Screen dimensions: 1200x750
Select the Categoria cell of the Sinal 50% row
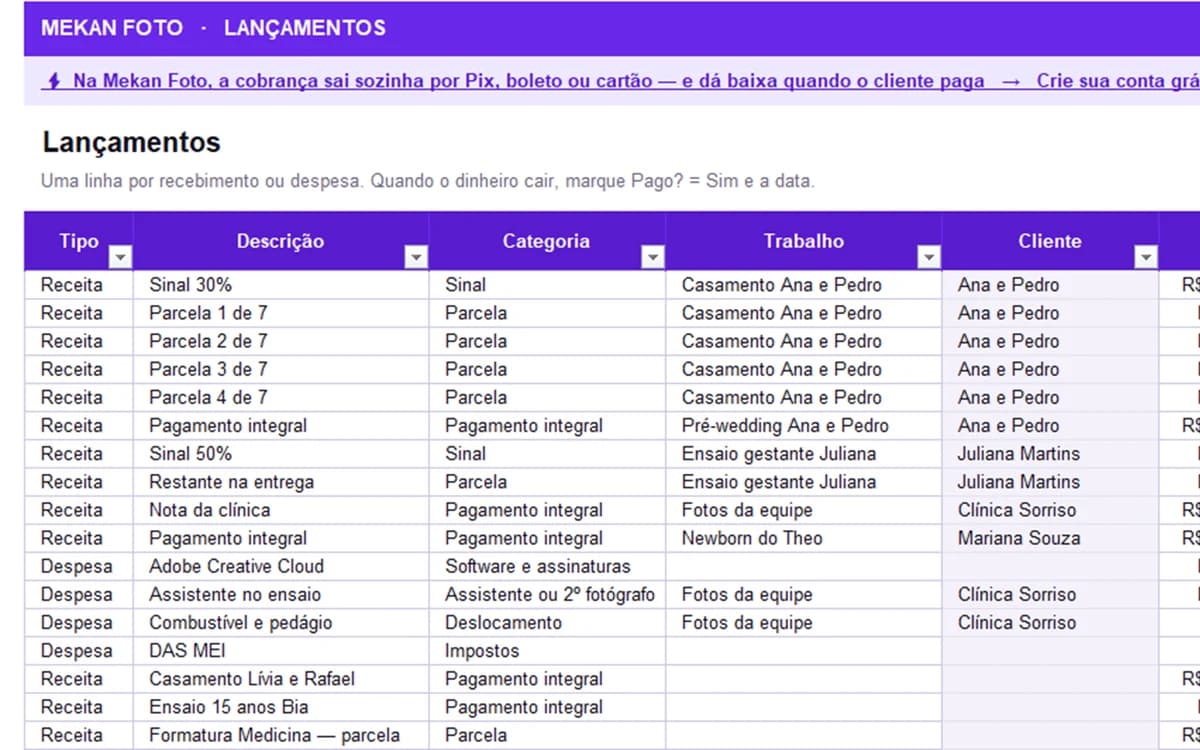point(547,453)
